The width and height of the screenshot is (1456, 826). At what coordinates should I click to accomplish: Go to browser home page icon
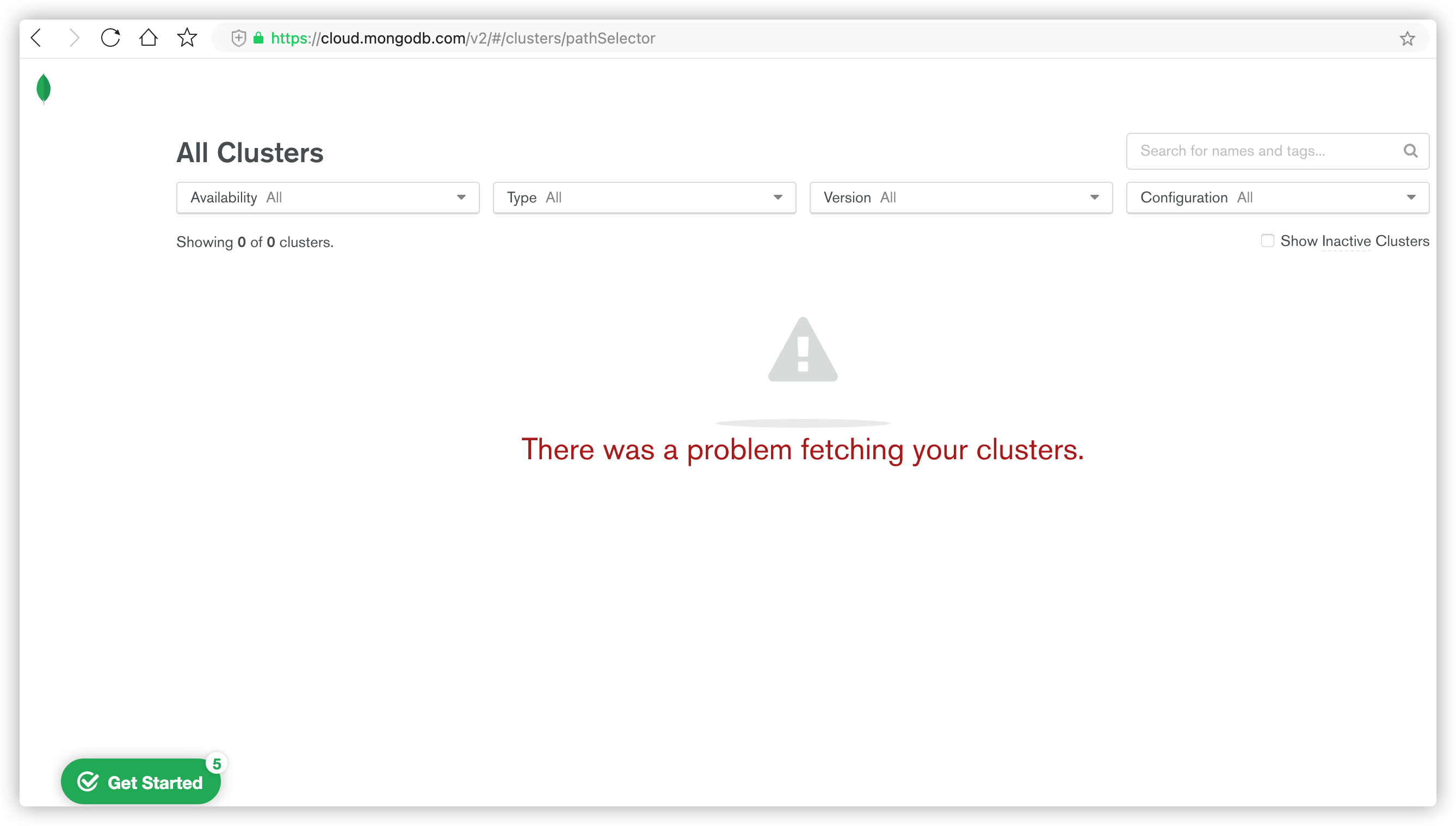[149, 38]
